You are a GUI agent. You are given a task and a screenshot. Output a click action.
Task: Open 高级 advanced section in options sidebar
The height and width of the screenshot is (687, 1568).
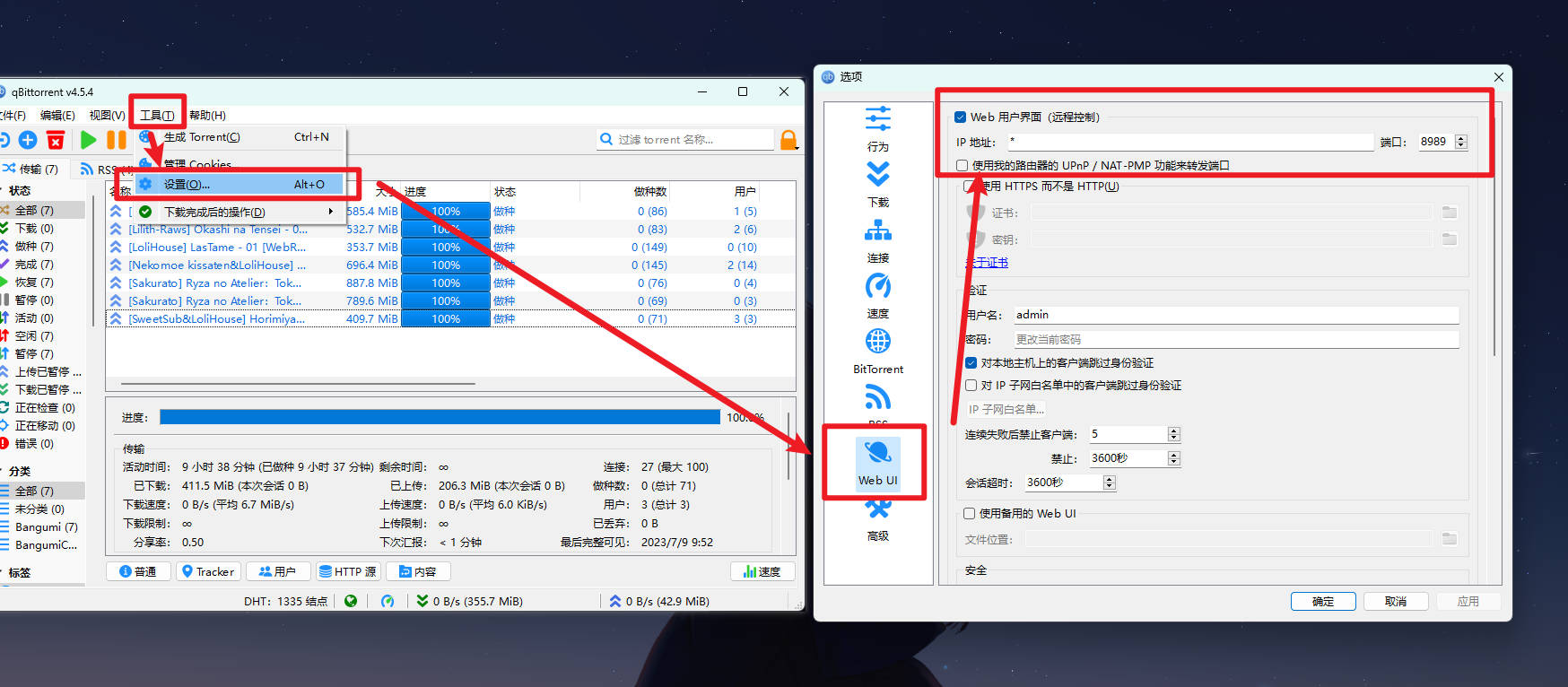(x=878, y=523)
